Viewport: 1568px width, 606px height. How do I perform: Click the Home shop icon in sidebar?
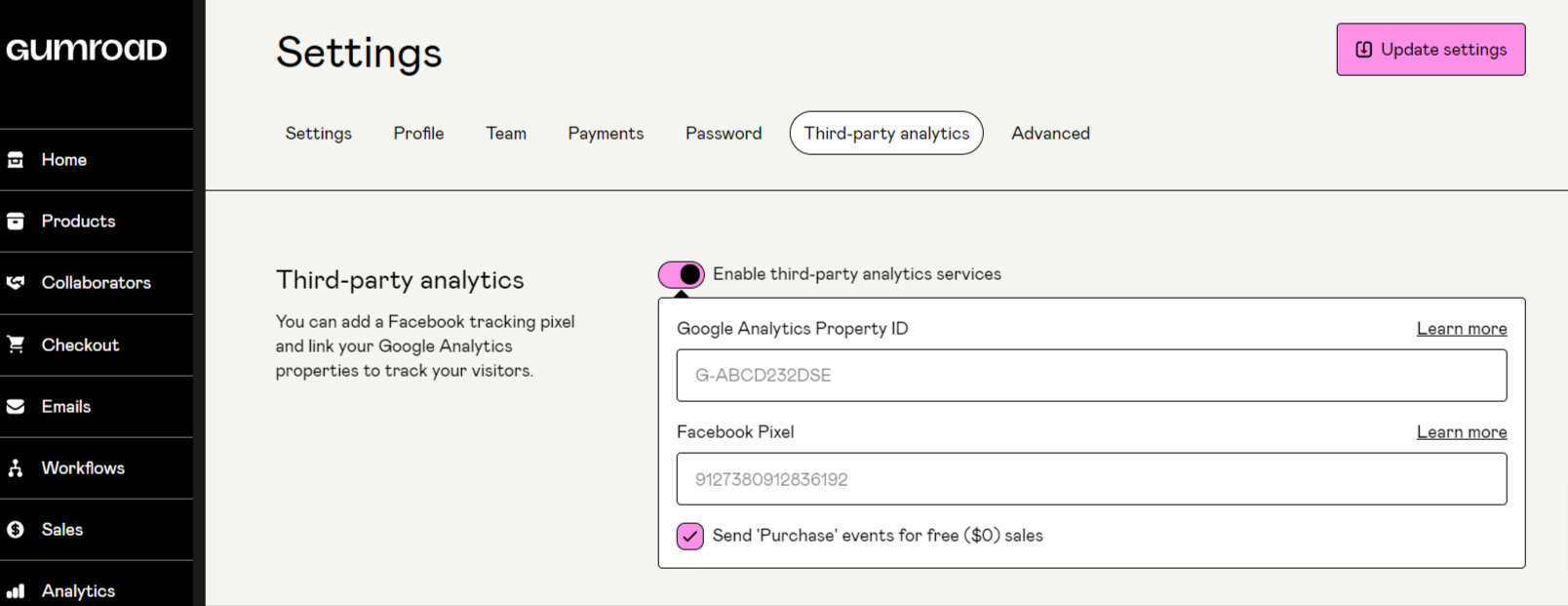[16, 160]
